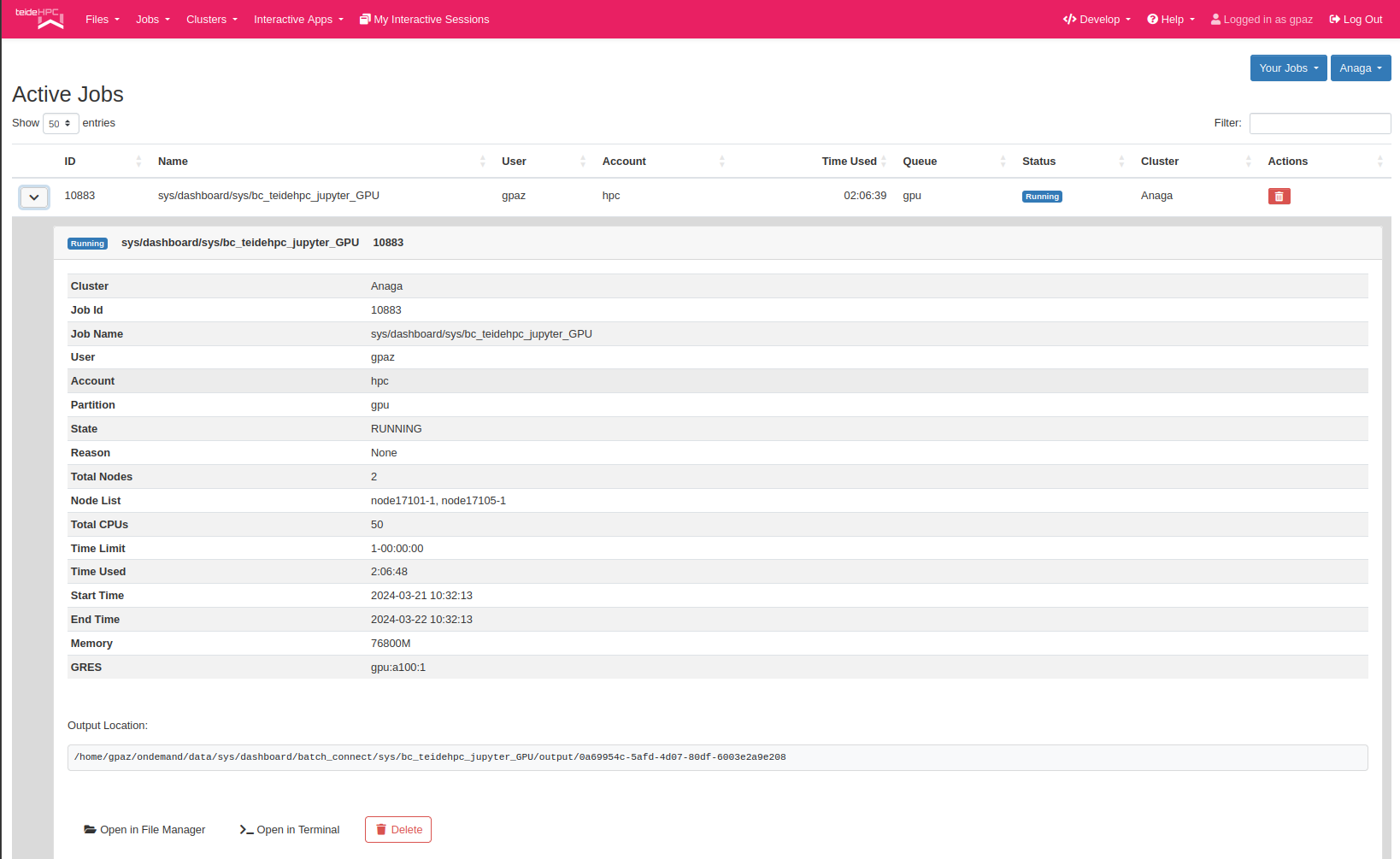
Task: Open the Jobs menu
Action: click(x=153, y=20)
